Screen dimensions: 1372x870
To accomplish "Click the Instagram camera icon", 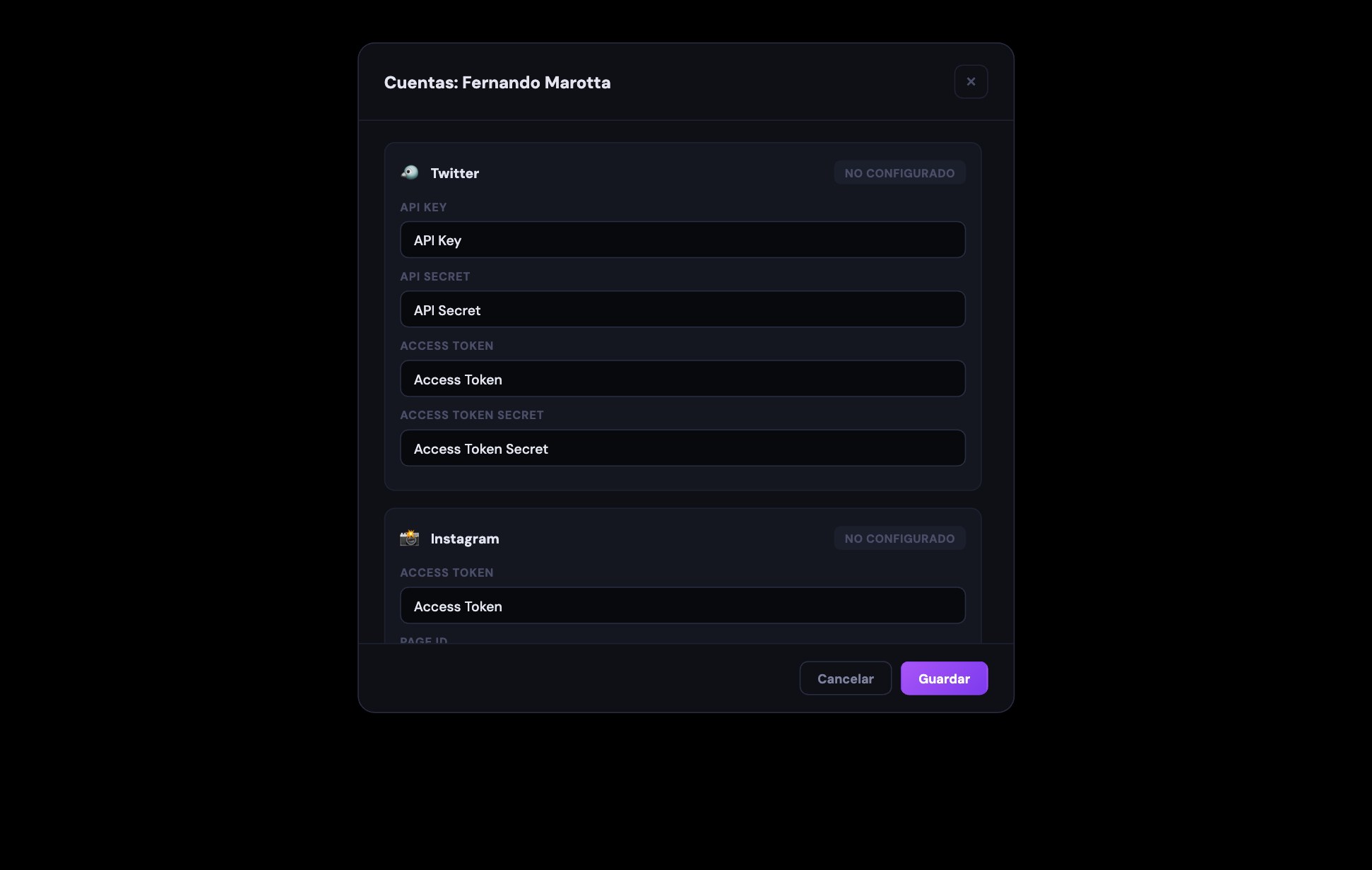I will click(x=410, y=539).
